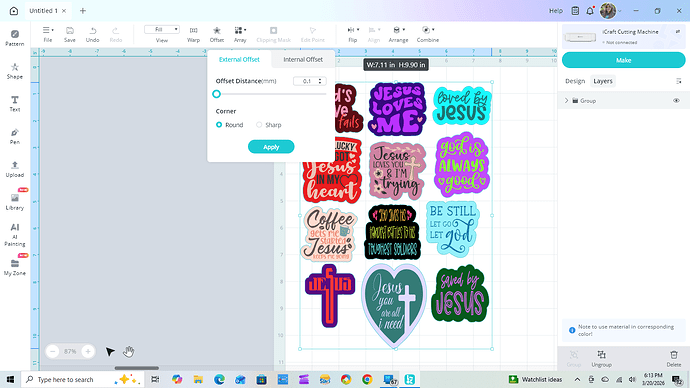690x388 pixels.
Task: Open the Fill view dropdown
Action: [x=161, y=29]
